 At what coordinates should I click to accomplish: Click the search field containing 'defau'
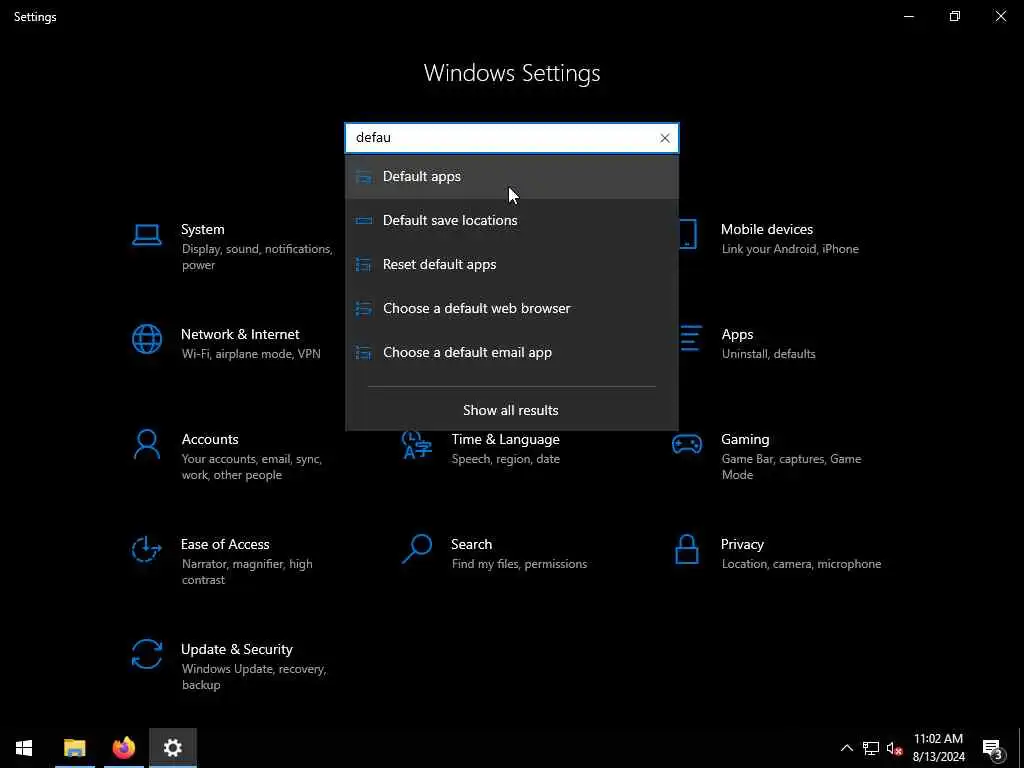(x=511, y=138)
